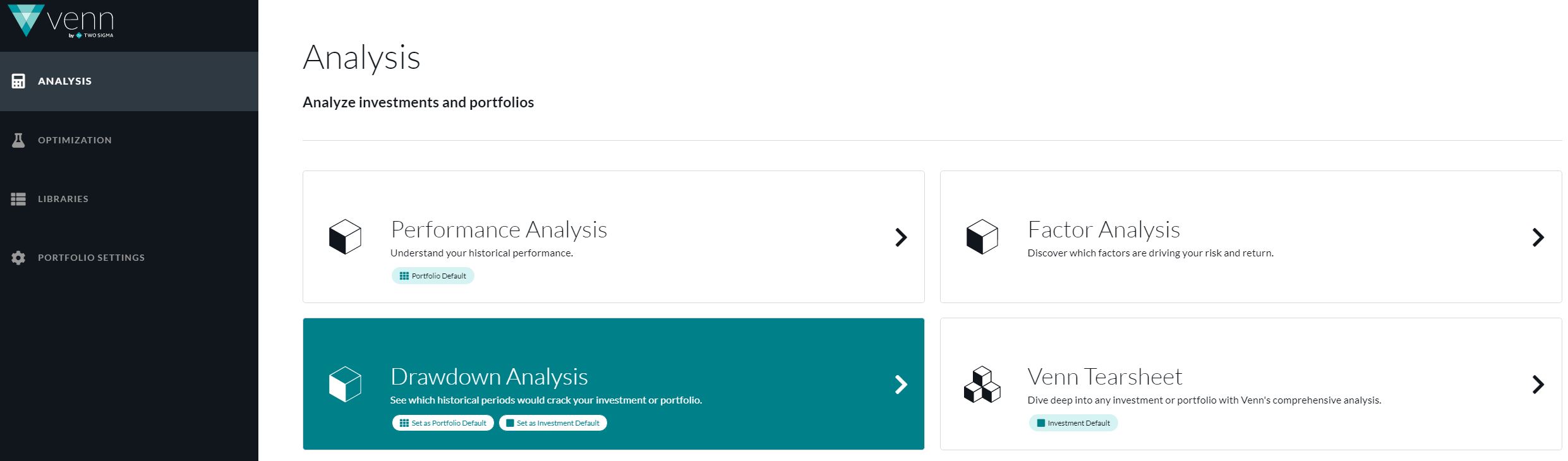The width and height of the screenshot is (1568, 461).
Task: Click the Analysis calculator icon
Action: click(x=18, y=81)
